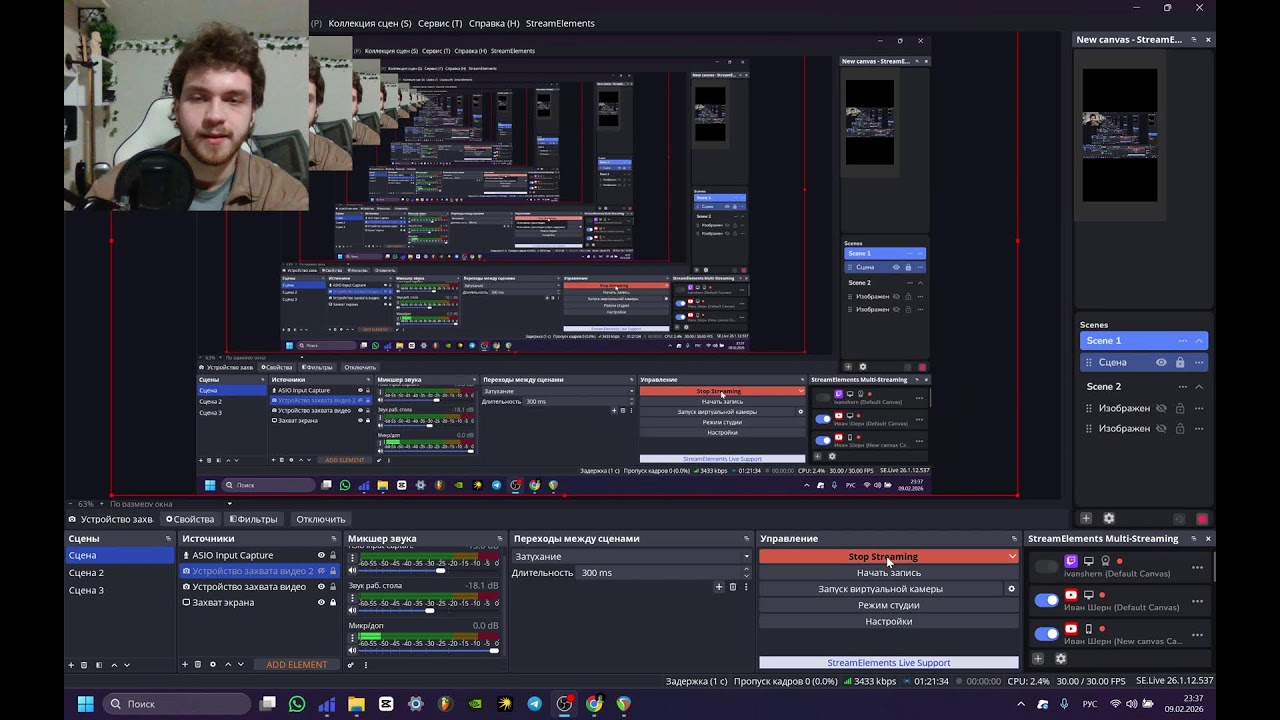
Task: Open the New canvas panel settings gear
Action: pos(1109,519)
